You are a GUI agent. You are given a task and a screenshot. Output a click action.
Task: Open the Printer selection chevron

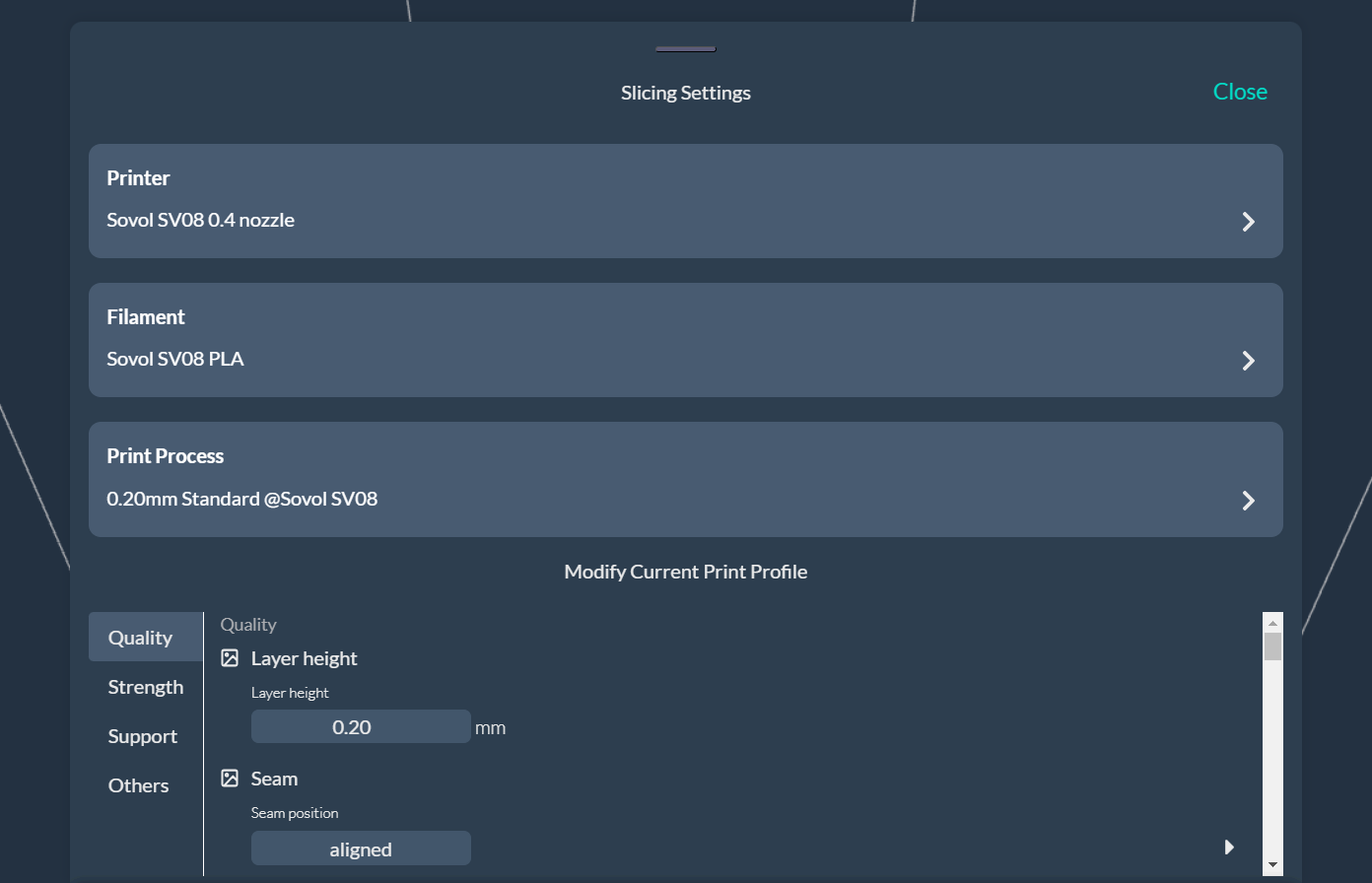[x=1249, y=222]
